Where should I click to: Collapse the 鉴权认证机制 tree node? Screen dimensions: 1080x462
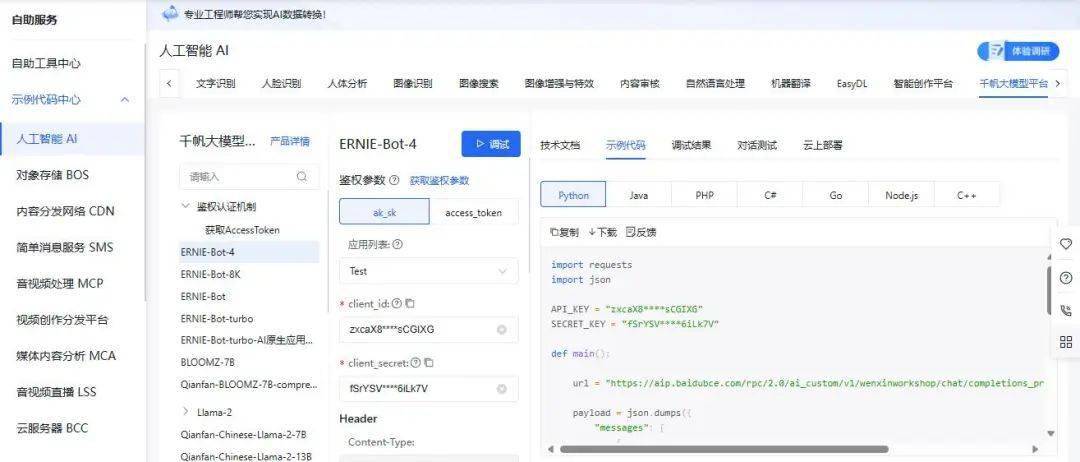[x=185, y=206]
